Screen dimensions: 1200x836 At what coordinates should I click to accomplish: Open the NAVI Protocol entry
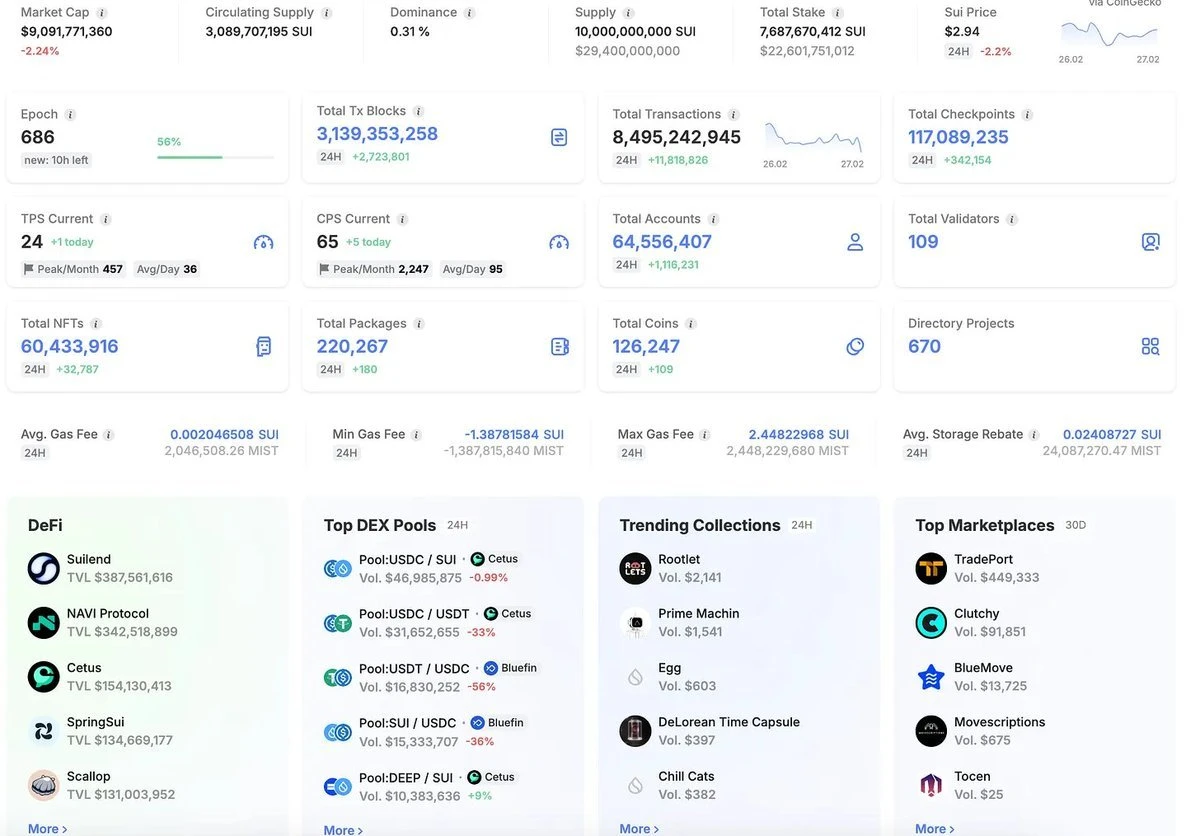108,614
